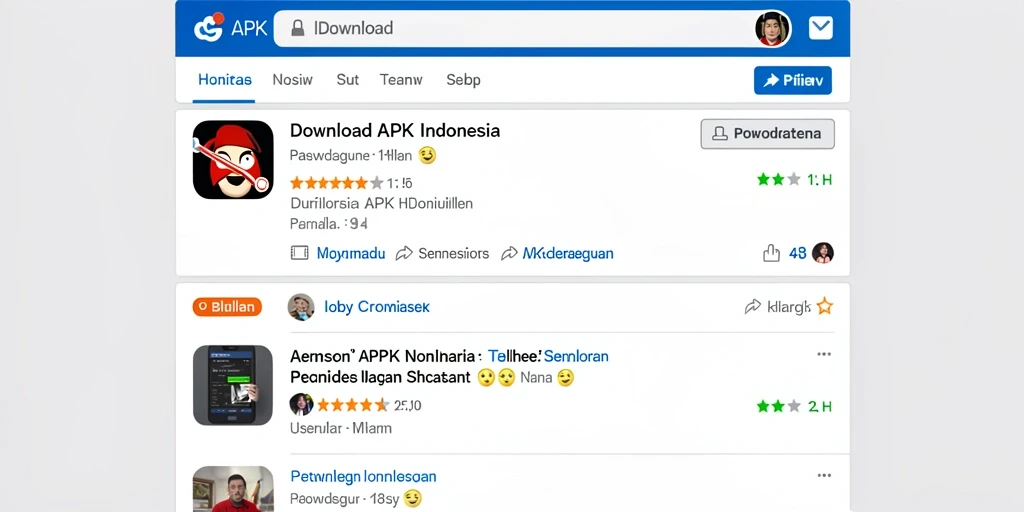Open the Ioby Cromiasek profile link
The width and height of the screenshot is (1024, 512).
click(377, 307)
